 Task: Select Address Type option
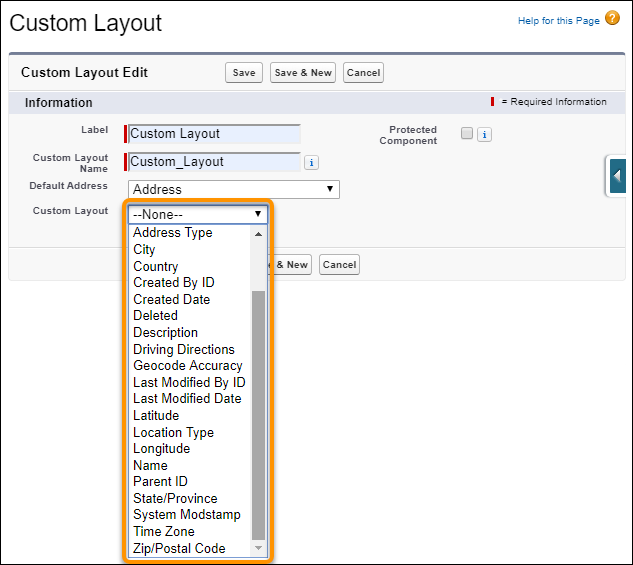(x=189, y=233)
